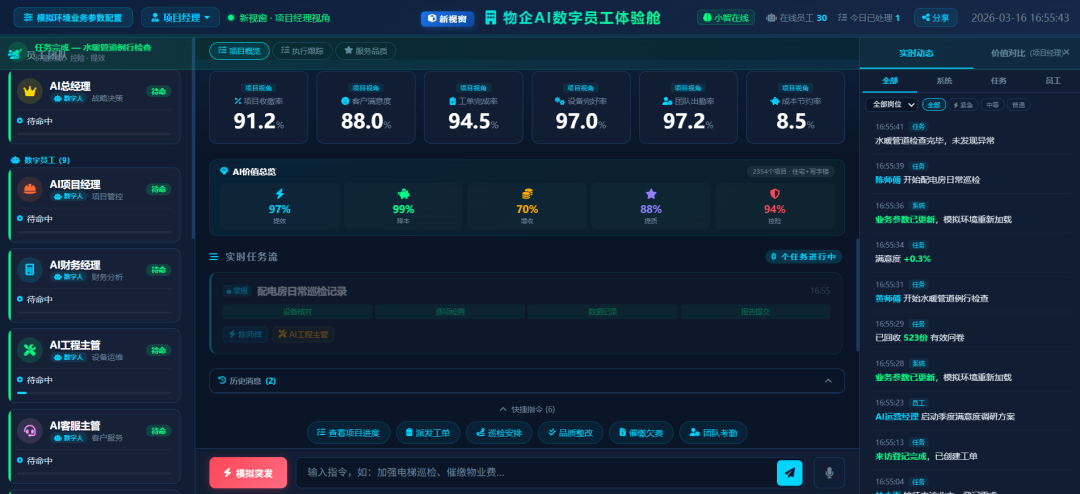Click the AI工程主管 tag in the task card
1080x494 pixels.
click(x=304, y=334)
